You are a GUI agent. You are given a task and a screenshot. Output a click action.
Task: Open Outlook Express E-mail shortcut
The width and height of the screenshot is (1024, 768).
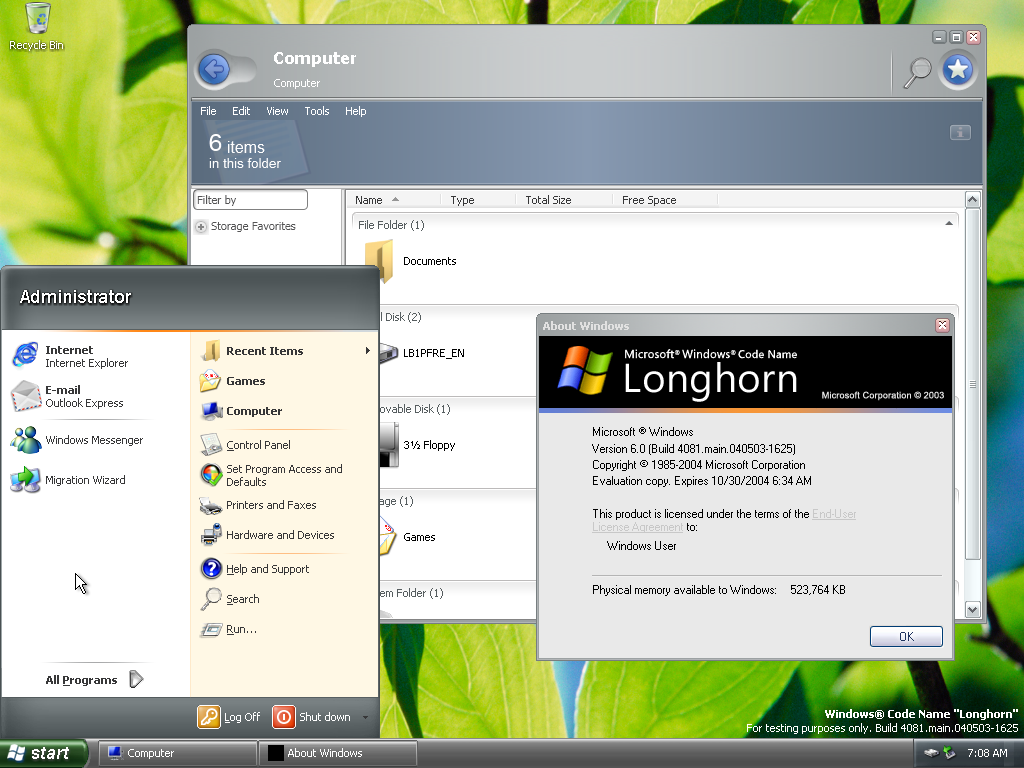point(68,396)
